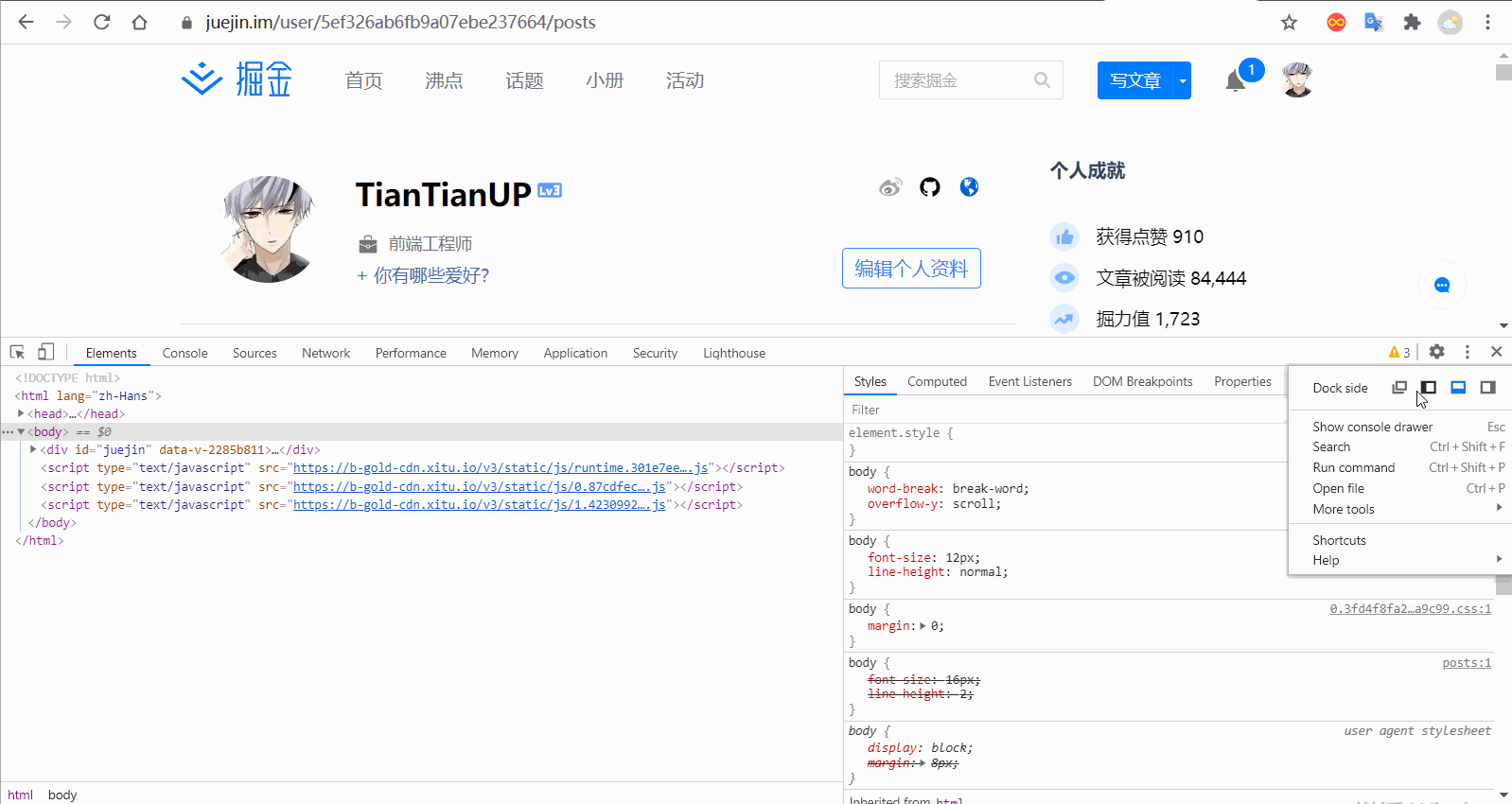Viewport: 1512px width, 804px height.
Task: Open the Chrome three-dot menu
Action: click(1487, 22)
